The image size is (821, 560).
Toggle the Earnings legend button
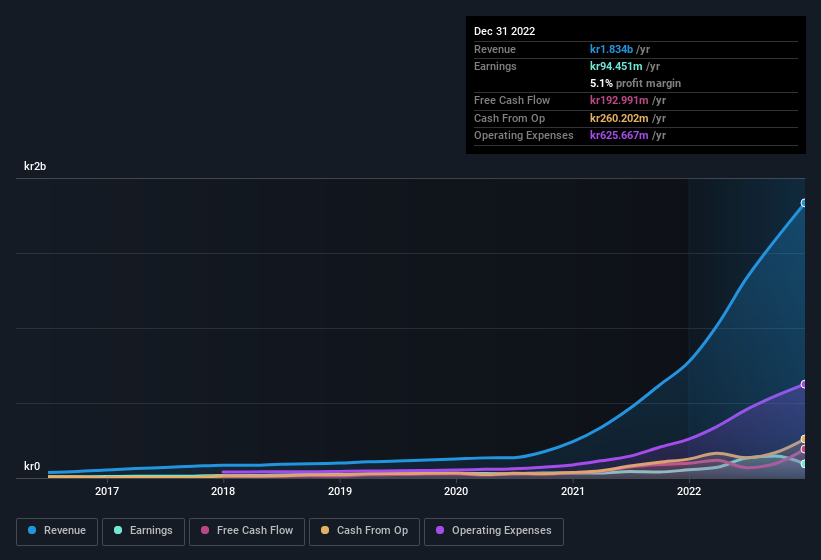143,532
